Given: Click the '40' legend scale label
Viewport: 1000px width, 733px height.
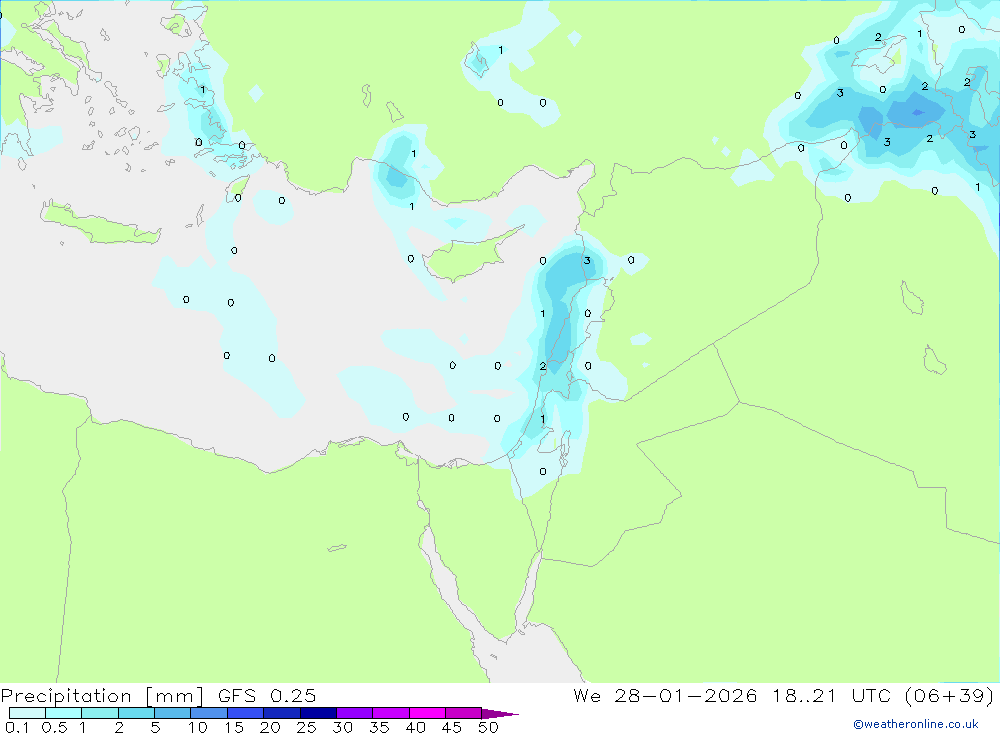Looking at the screenshot, I should tap(415, 727).
